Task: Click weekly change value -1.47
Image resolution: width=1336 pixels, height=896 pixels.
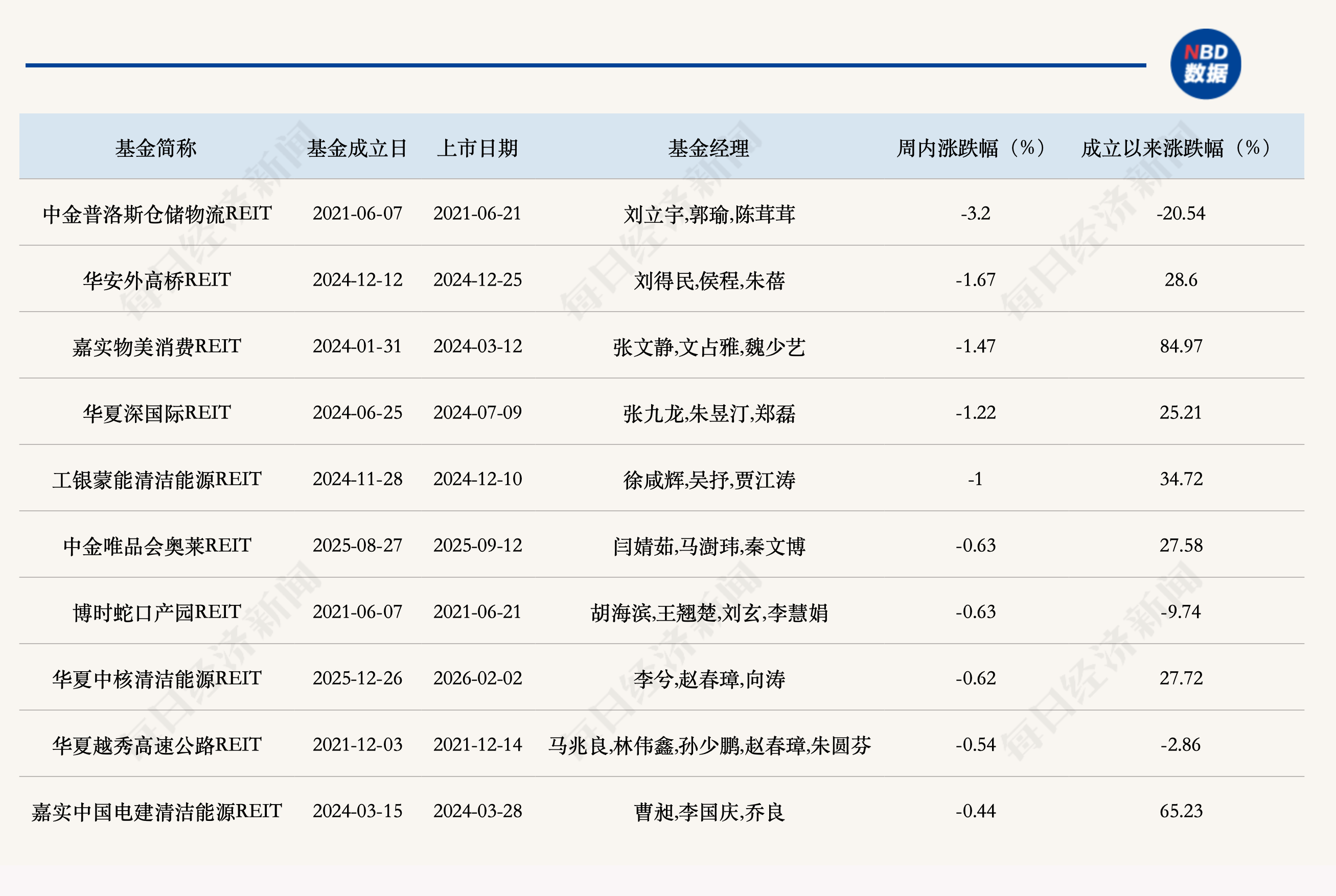Action: click(975, 346)
